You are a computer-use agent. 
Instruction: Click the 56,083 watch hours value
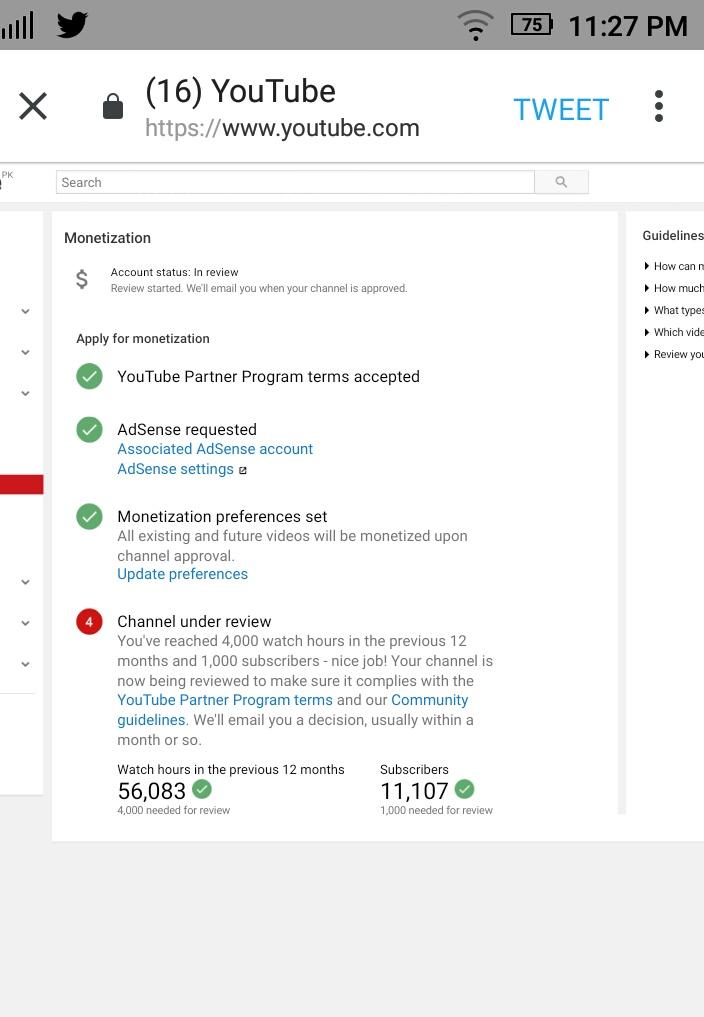pyautogui.click(x=152, y=791)
